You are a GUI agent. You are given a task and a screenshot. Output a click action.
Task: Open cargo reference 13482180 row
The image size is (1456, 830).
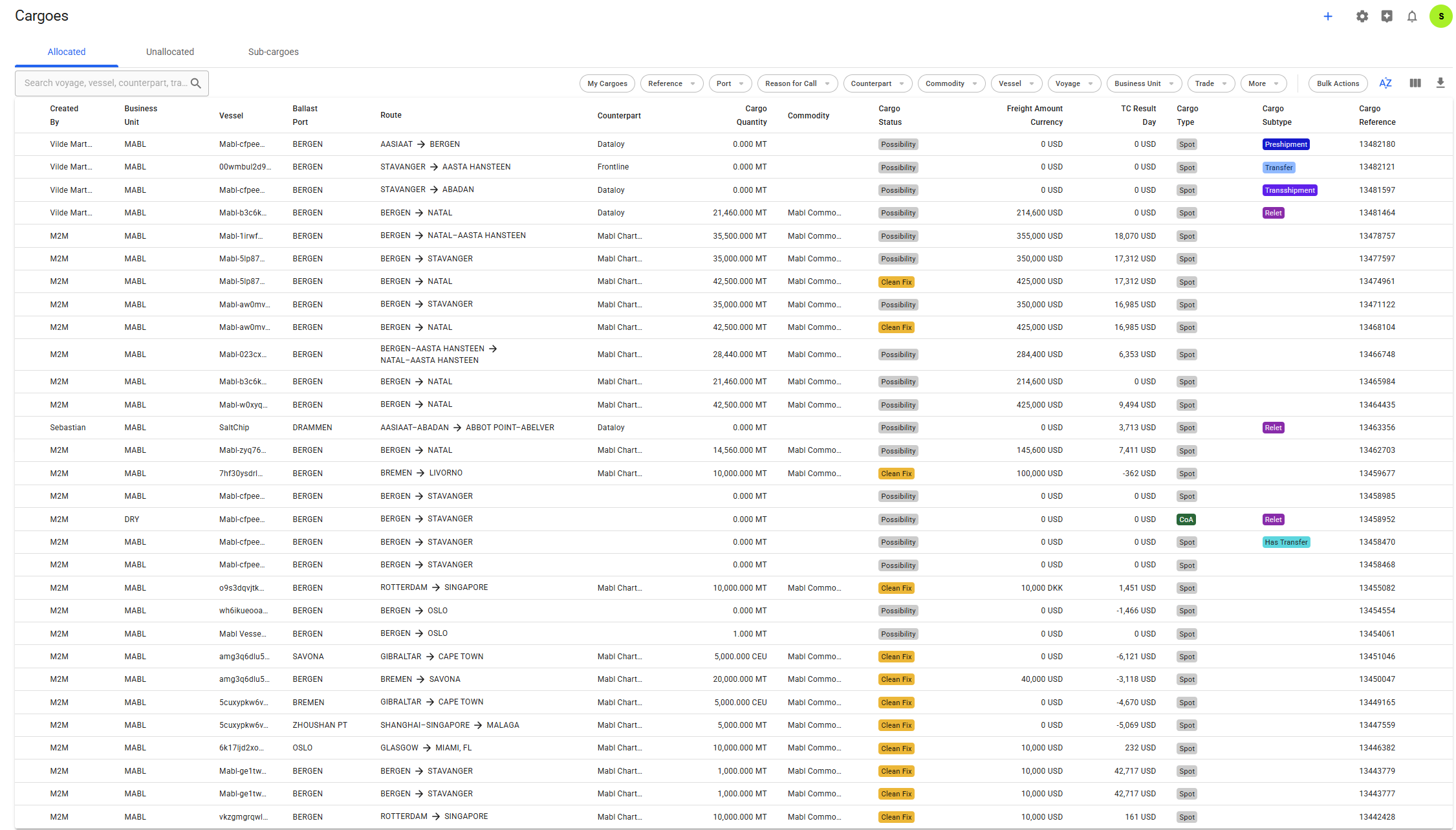tap(1376, 144)
